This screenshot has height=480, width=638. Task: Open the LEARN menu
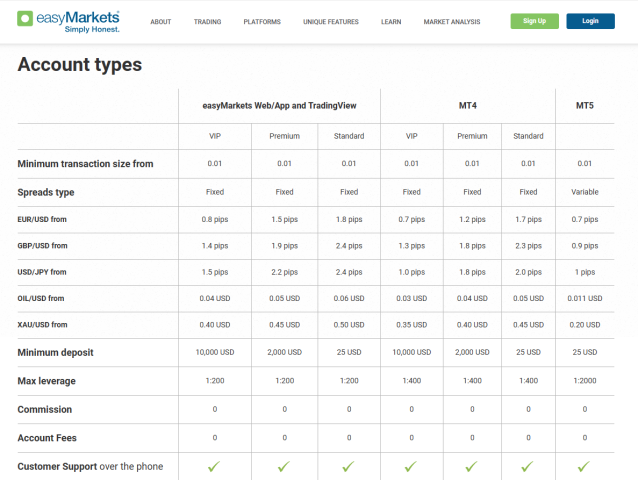[391, 22]
